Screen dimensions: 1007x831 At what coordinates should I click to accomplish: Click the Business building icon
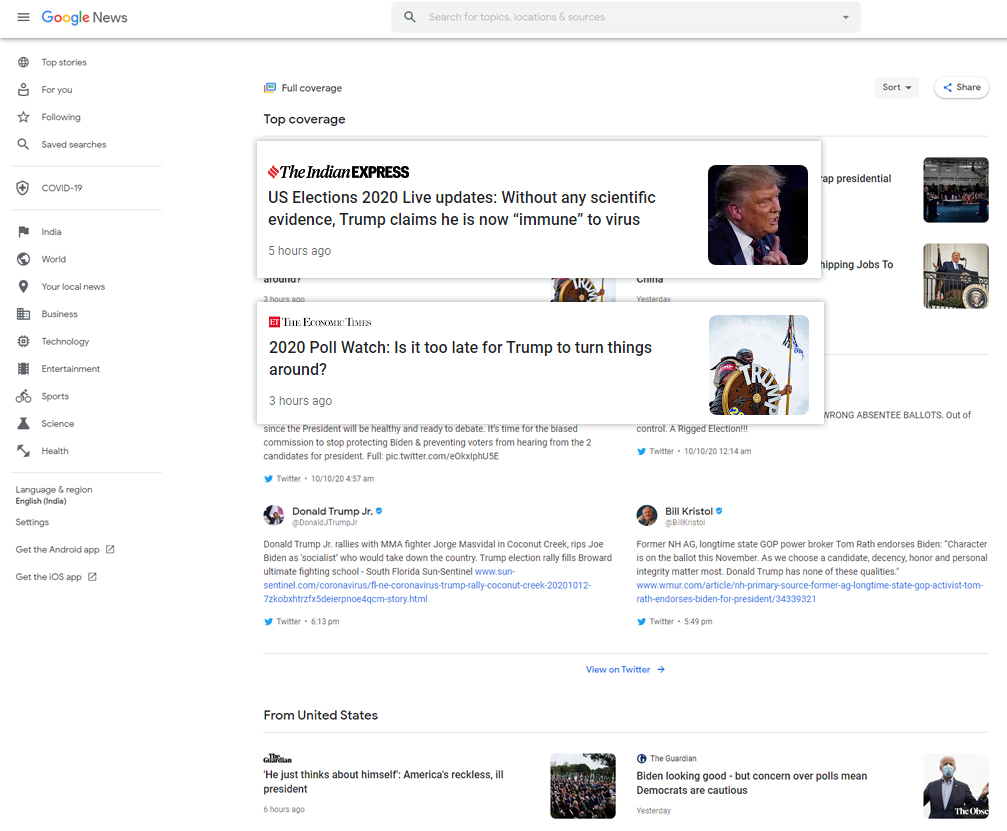click(x=24, y=314)
